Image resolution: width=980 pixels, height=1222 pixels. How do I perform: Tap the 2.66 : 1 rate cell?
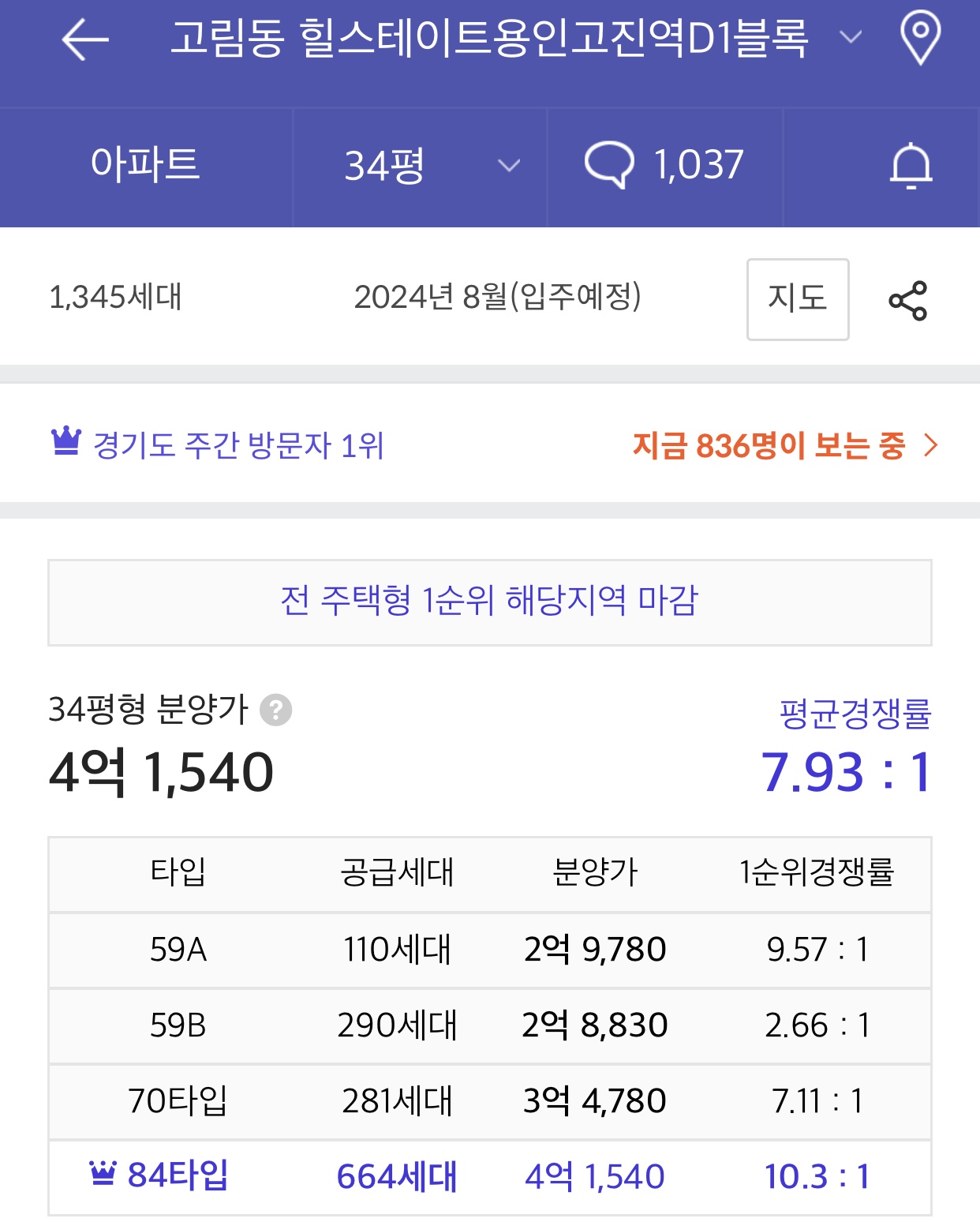818,1025
